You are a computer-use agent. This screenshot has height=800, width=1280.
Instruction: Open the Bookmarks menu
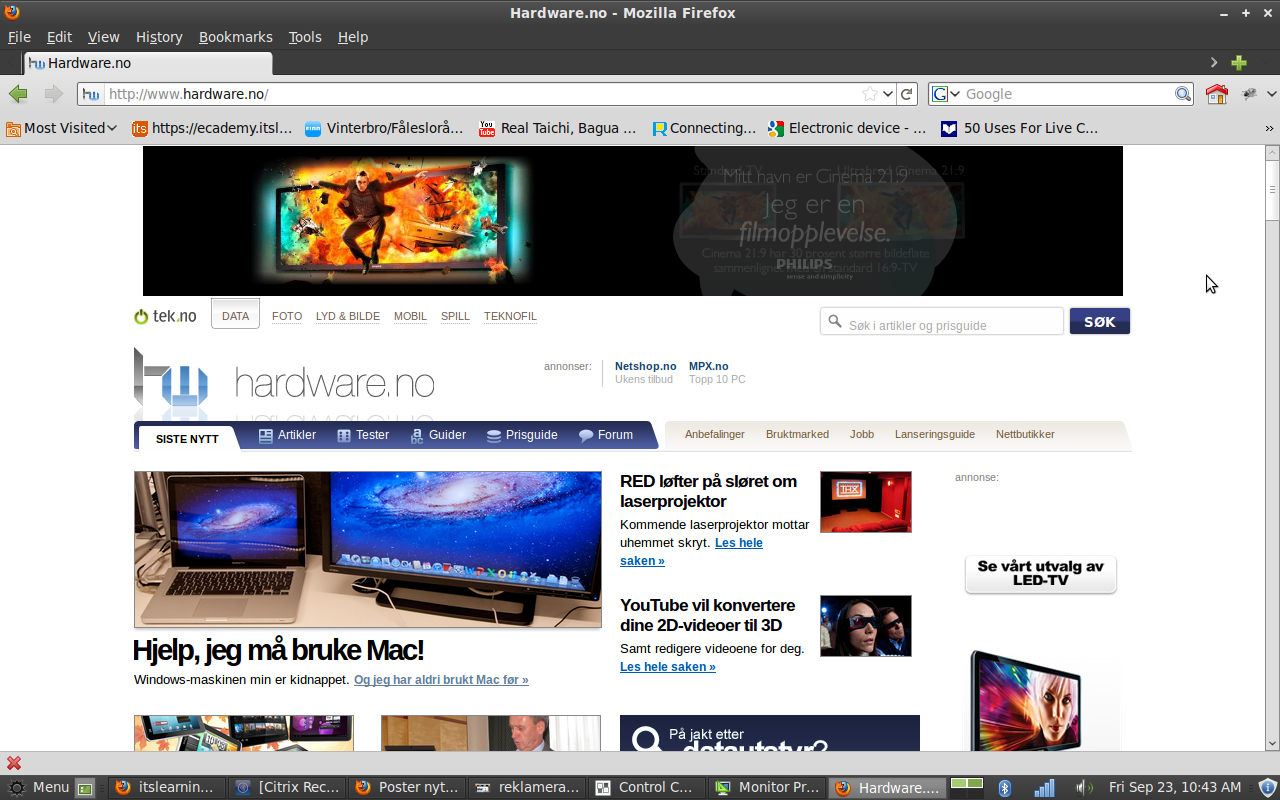[235, 37]
